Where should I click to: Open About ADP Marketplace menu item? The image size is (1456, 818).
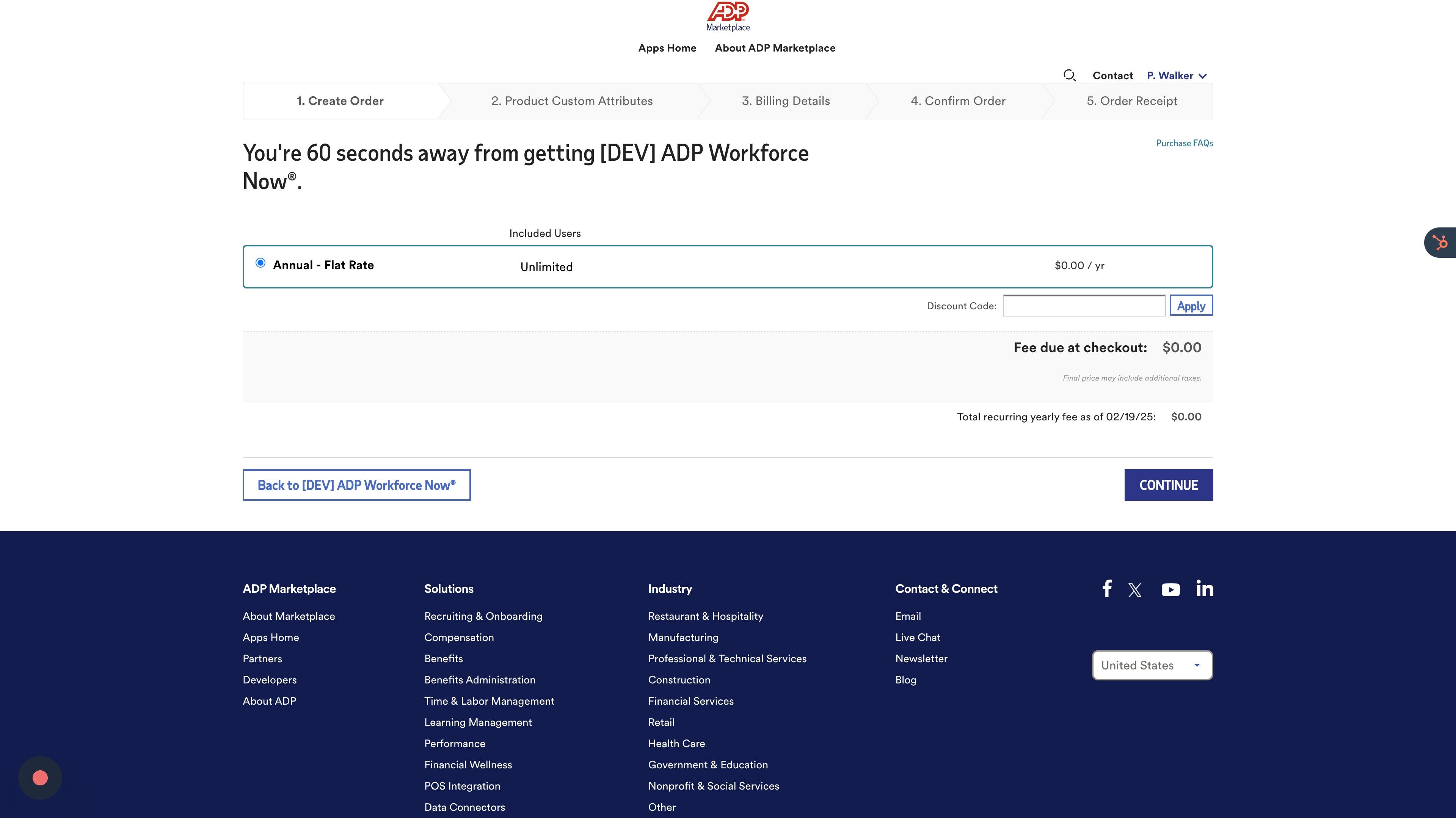click(775, 48)
